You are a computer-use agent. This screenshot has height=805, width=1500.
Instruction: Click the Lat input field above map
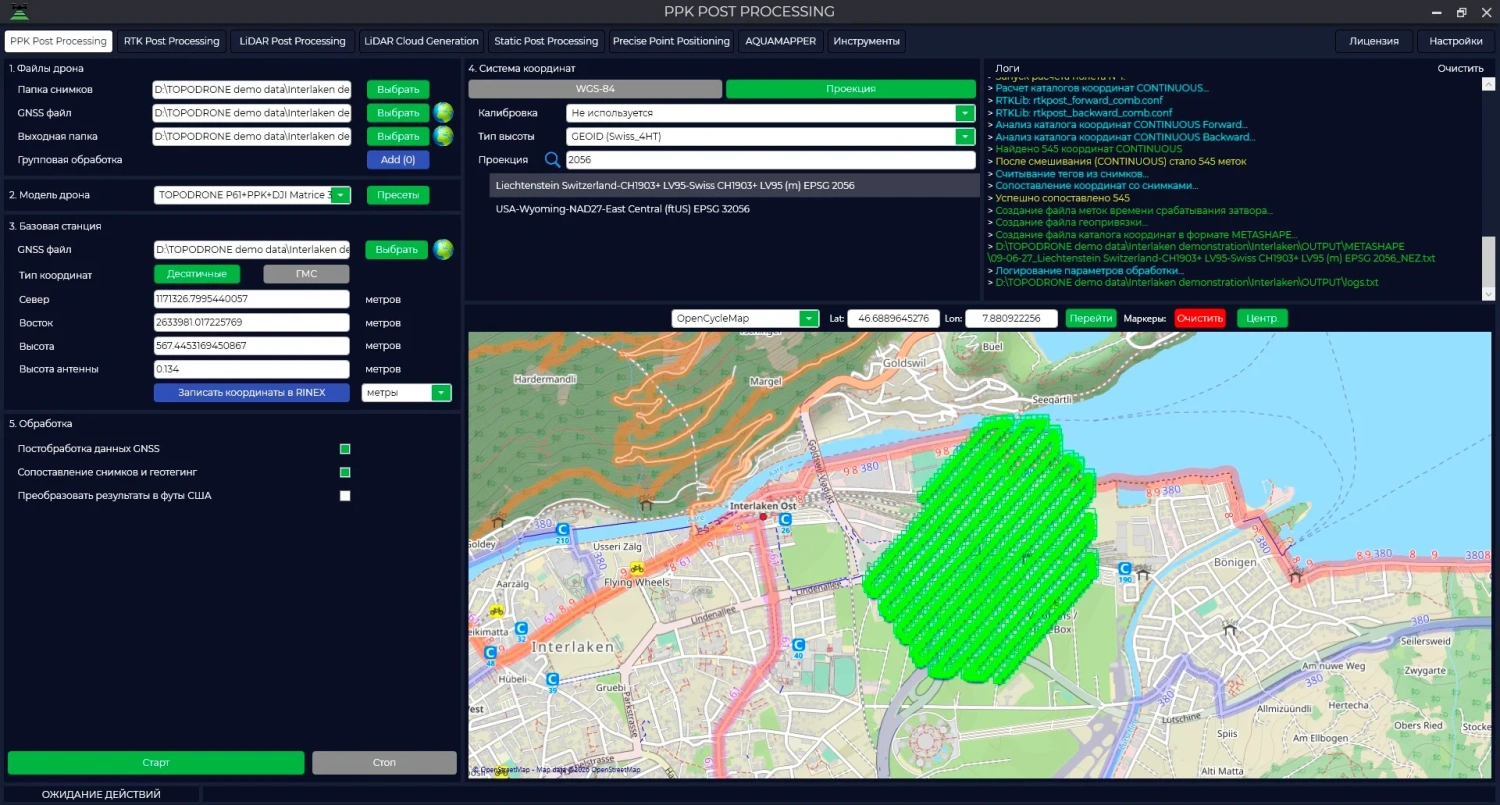894,319
